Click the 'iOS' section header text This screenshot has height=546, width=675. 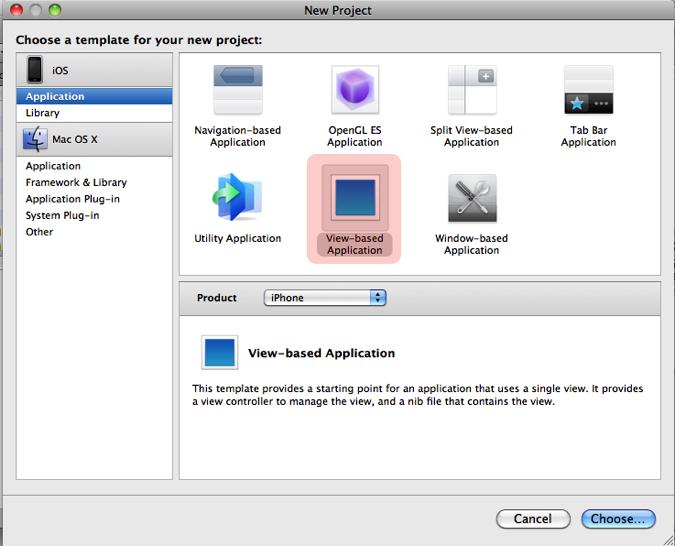coord(60,70)
